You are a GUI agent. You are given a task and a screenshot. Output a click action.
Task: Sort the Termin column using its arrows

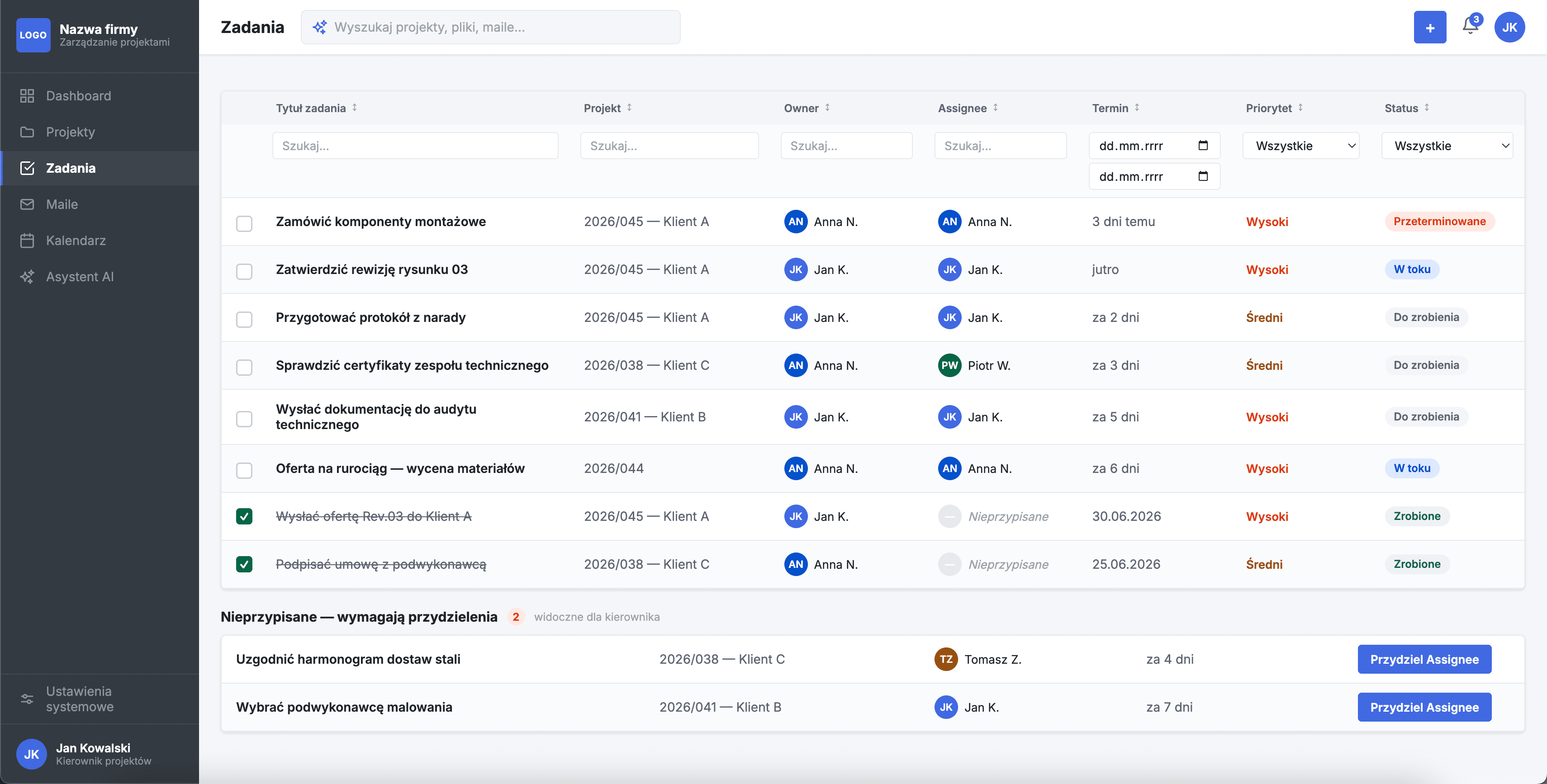tap(1137, 108)
